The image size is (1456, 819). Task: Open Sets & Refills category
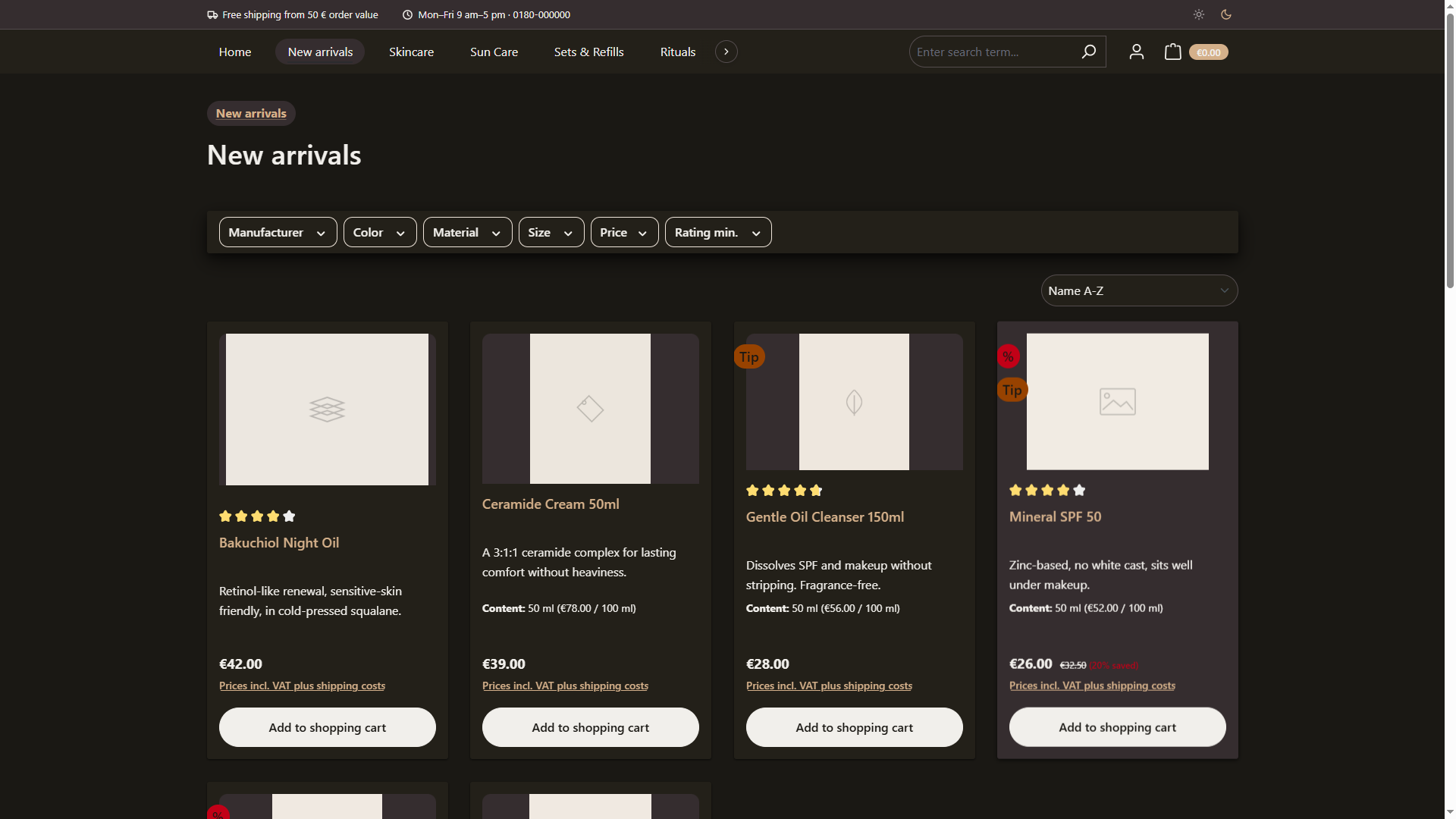pyautogui.click(x=588, y=52)
